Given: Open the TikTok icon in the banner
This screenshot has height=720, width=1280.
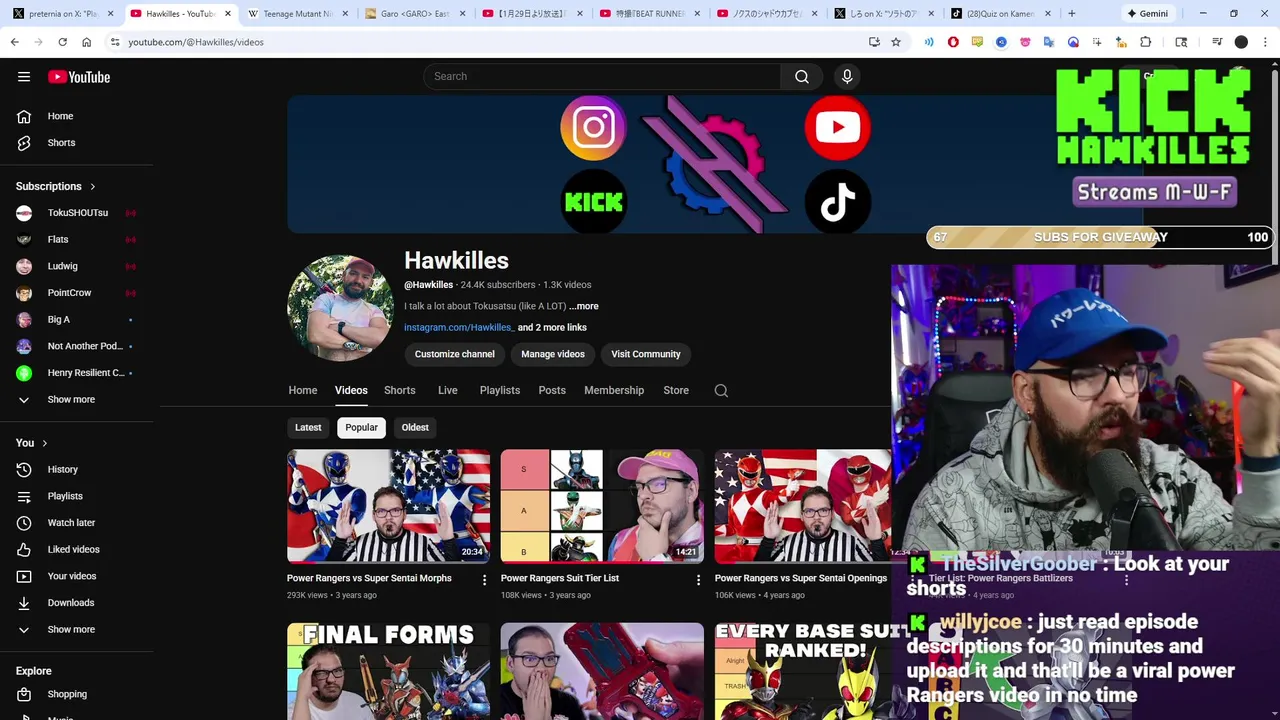Looking at the screenshot, I should pos(837,202).
